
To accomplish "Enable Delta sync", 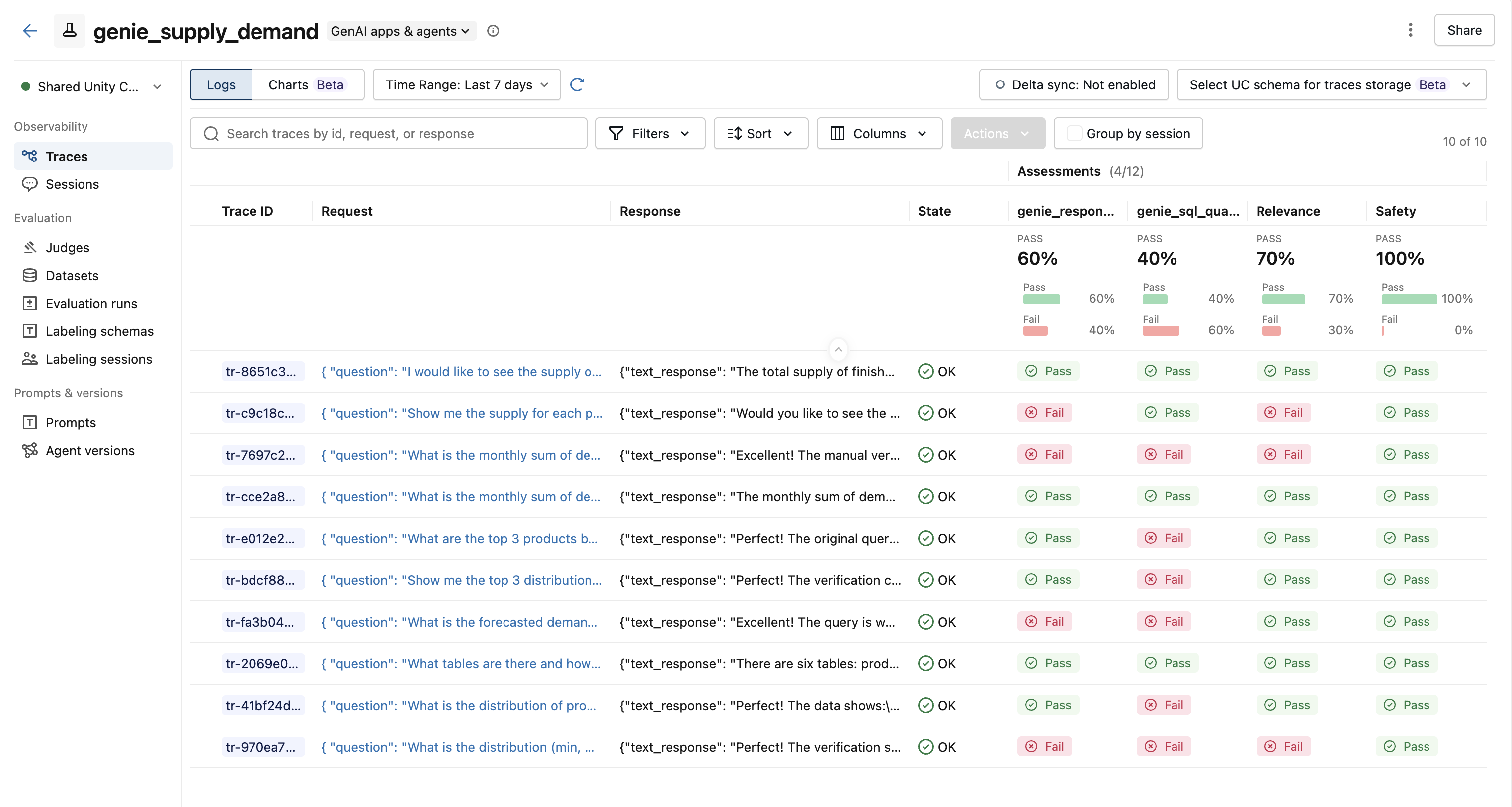I will [1074, 84].
